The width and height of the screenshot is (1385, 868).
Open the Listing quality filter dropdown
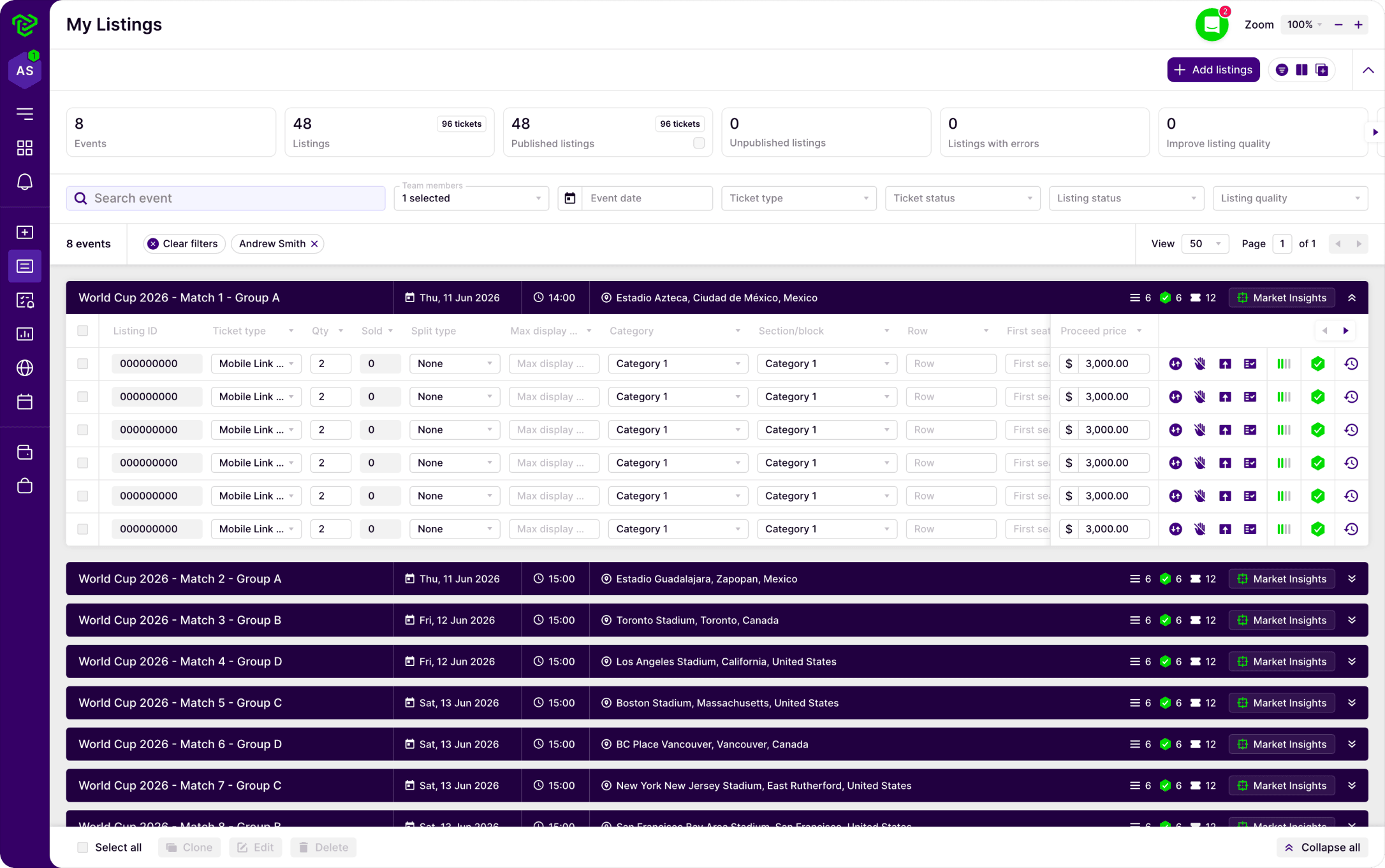pyautogui.click(x=1291, y=198)
